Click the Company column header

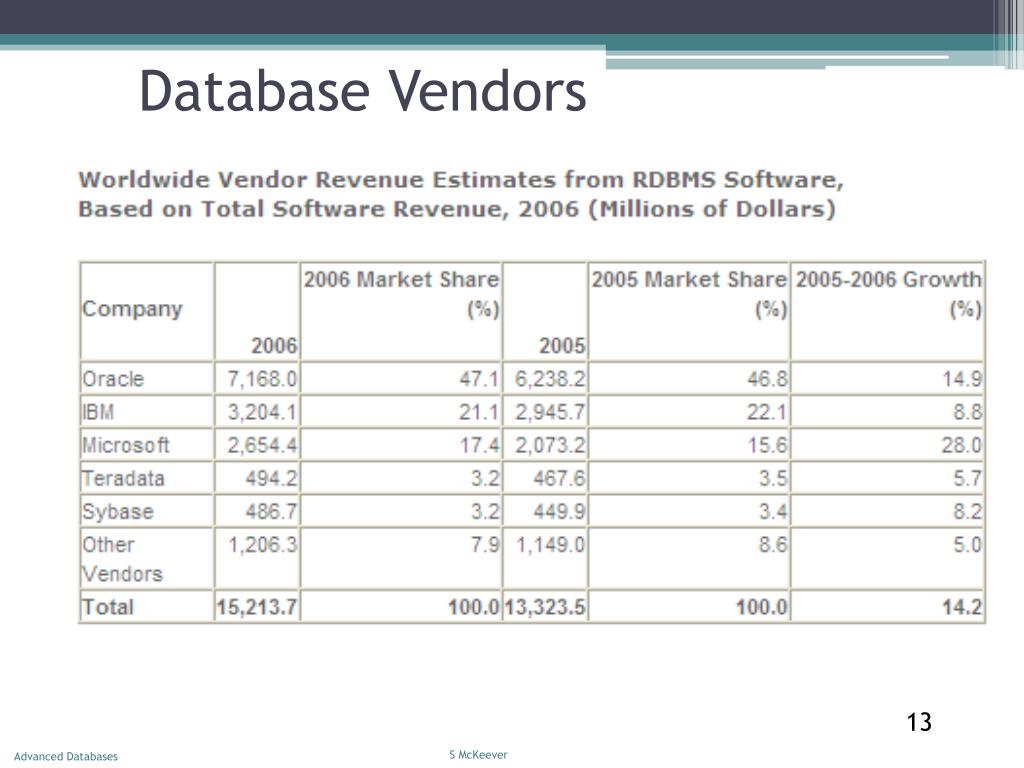coord(132,308)
